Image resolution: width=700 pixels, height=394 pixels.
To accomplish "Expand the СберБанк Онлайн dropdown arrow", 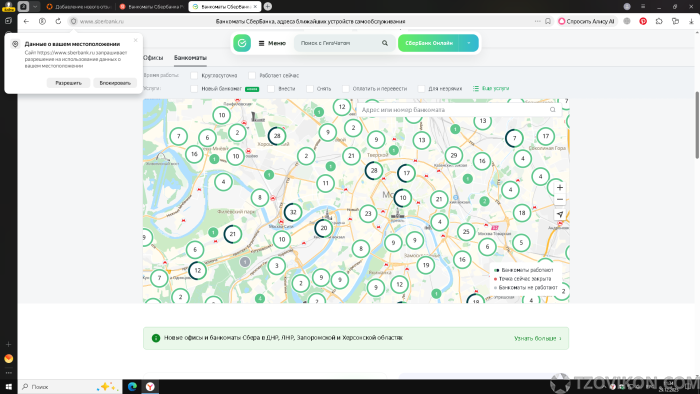I will click(x=469, y=43).
